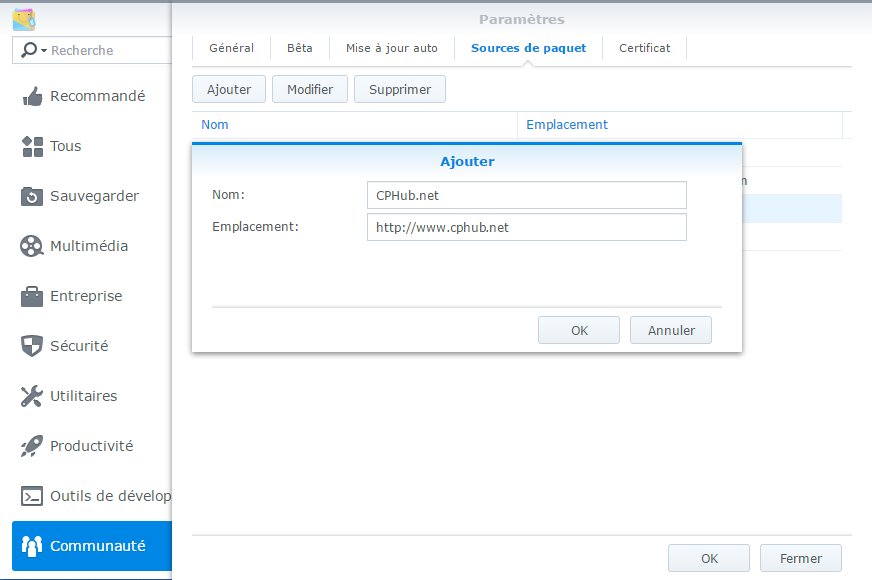Click the Recommandé thumbs-up icon
The width and height of the screenshot is (872, 580).
coord(32,96)
